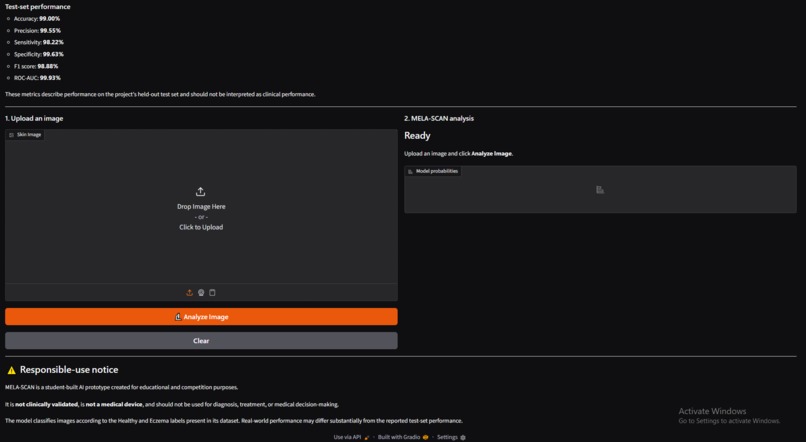Click the 1. Upload an image heading

[x=34, y=118]
